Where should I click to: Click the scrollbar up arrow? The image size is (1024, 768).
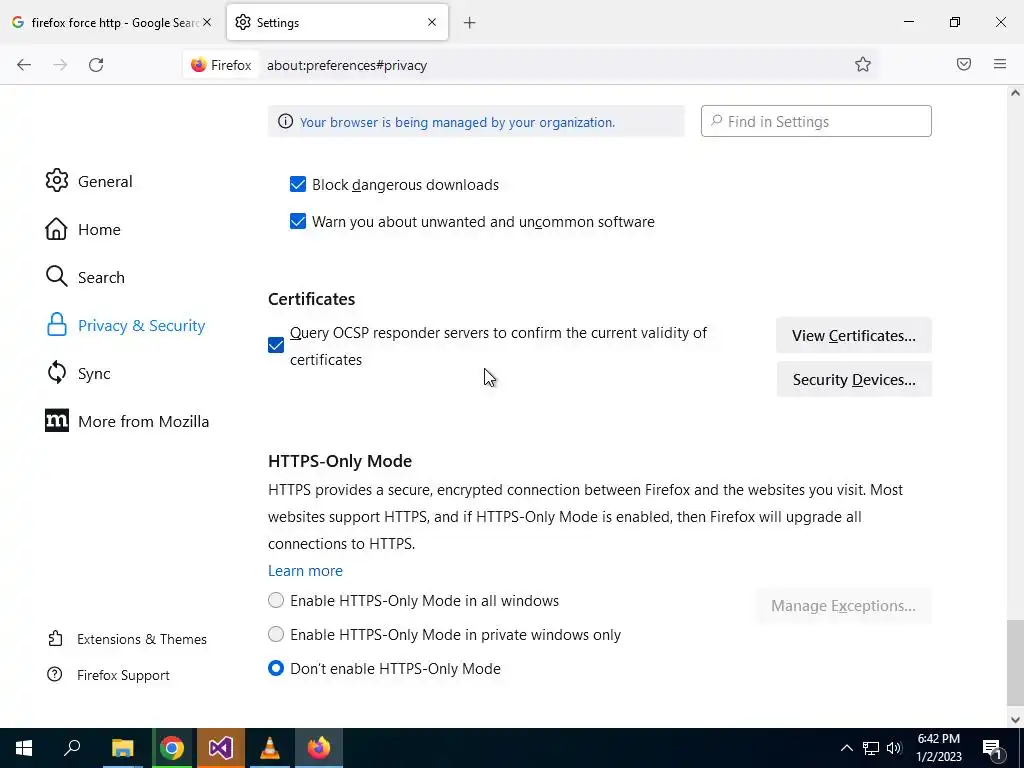click(x=1015, y=93)
